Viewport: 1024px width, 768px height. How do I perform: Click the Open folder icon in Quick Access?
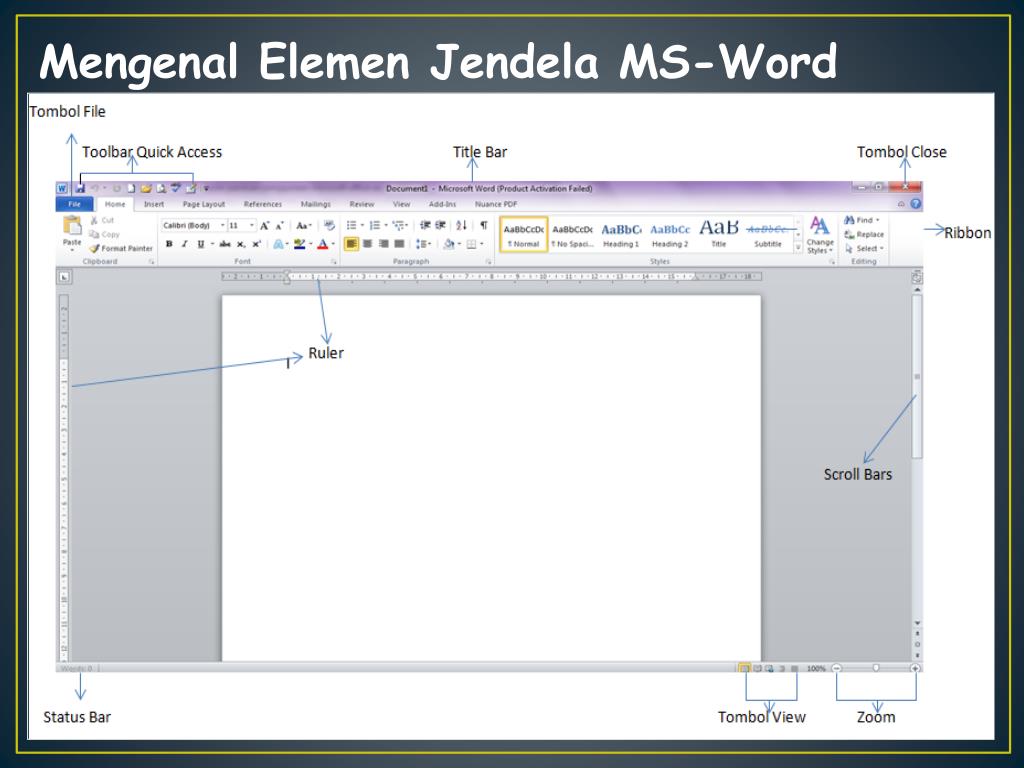(x=146, y=188)
